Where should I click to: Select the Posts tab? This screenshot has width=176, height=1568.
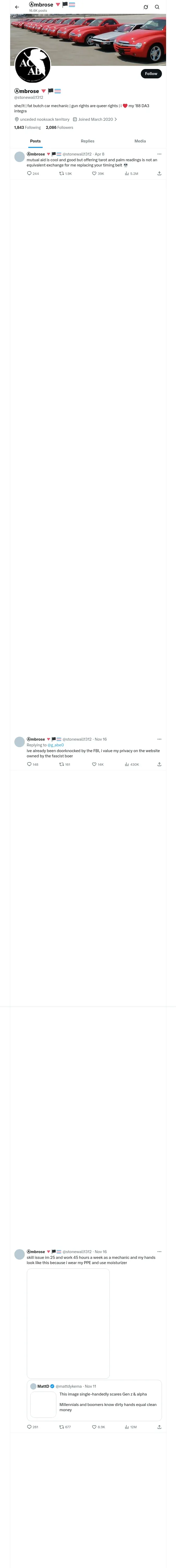tap(36, 141)
